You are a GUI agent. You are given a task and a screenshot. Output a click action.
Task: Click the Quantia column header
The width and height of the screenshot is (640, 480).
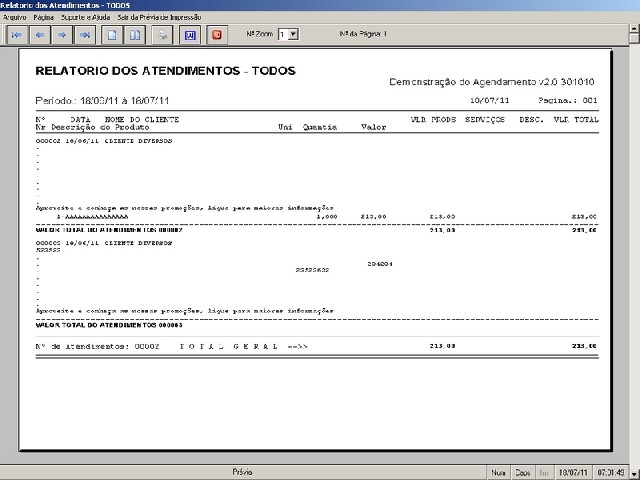320,127
